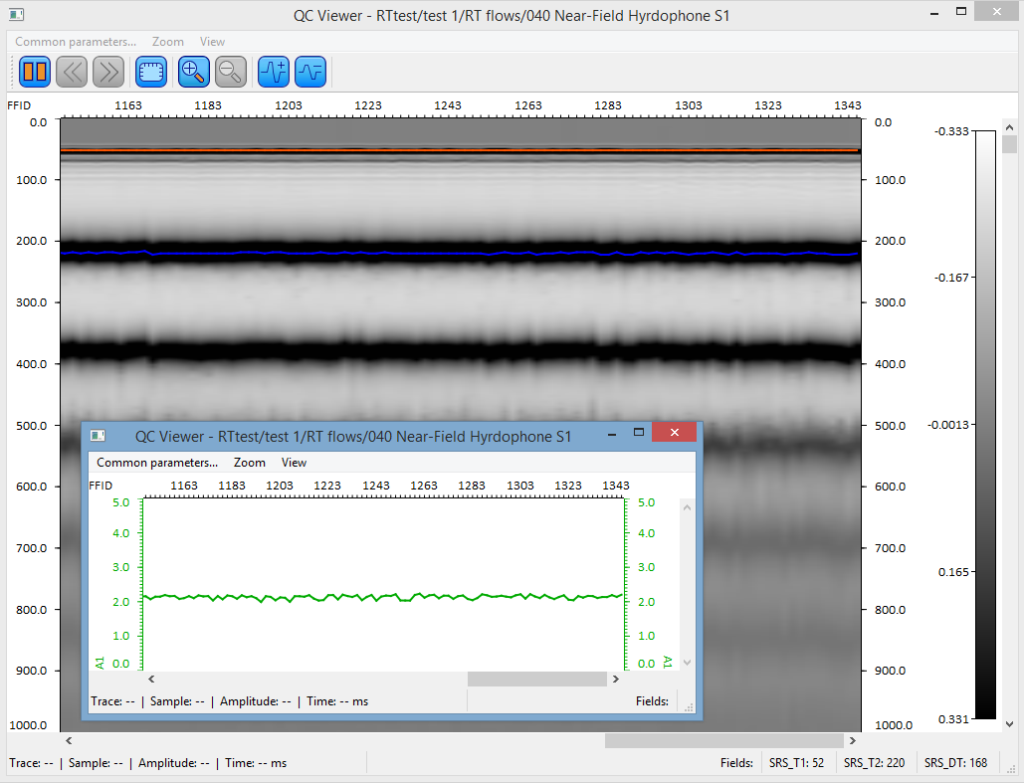Open the Zoom menu in the main viewer

(x=167, y=41)
